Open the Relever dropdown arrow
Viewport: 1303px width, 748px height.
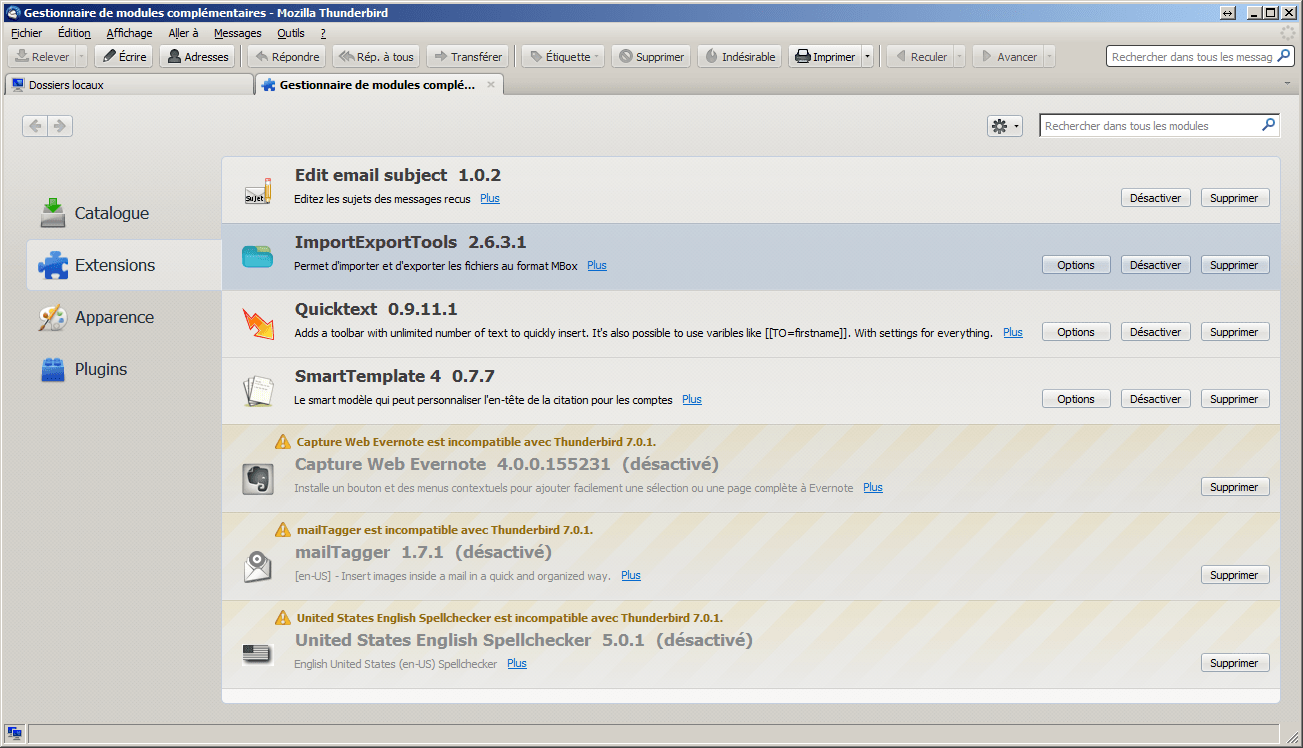82,57
